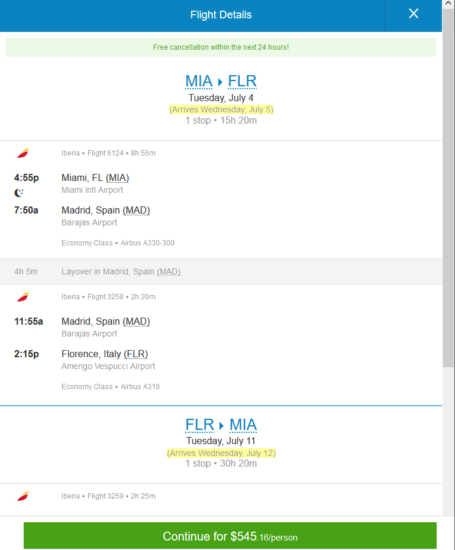Click the arrow between MIA and FLR

click(x=220, y=82)
